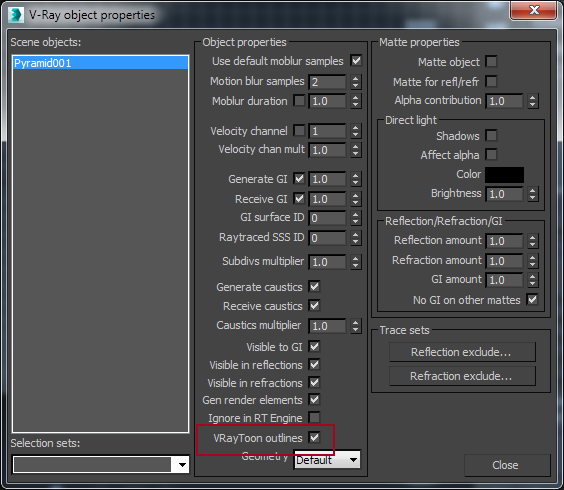Click the GI amount spinner arrows
Viewport: 564px width, 490px height.
pos(533,280)
